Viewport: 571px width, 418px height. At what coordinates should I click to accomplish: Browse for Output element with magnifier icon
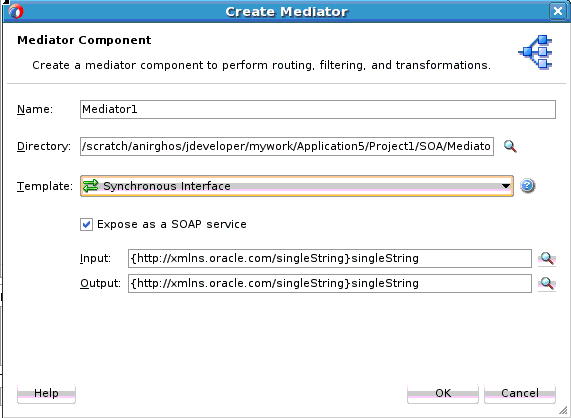[x=547, y=283]
